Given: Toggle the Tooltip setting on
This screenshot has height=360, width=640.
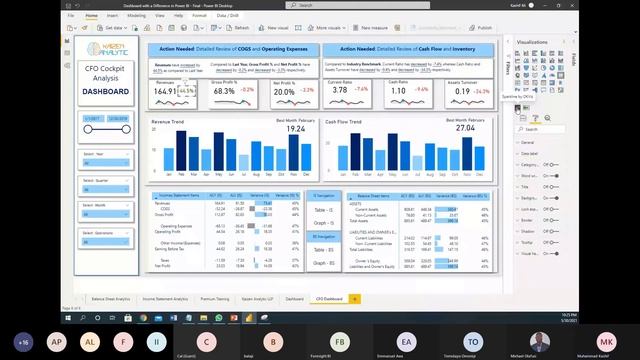Looking at the screenshot, I should point(553,242).
